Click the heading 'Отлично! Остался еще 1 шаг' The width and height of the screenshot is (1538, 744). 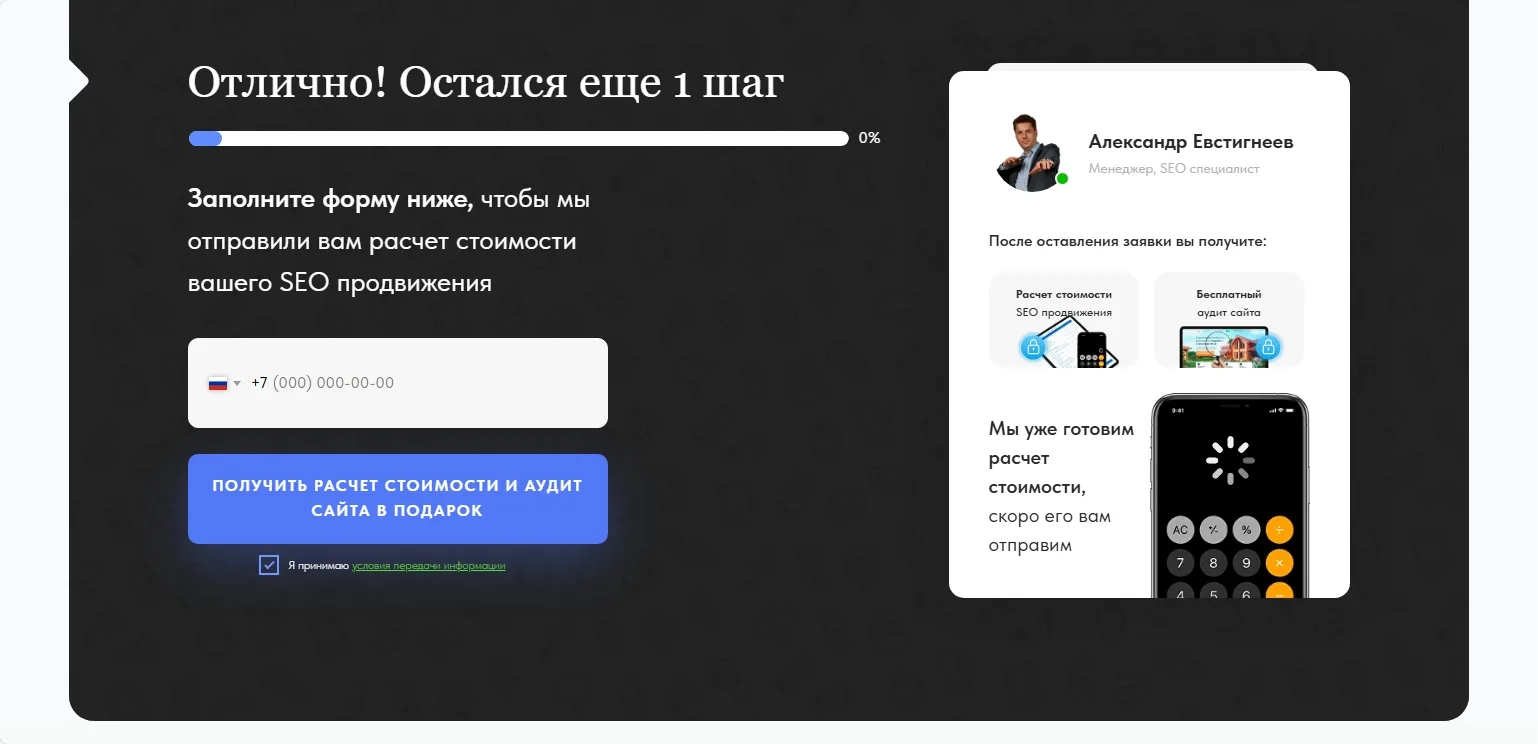[486, 83]
